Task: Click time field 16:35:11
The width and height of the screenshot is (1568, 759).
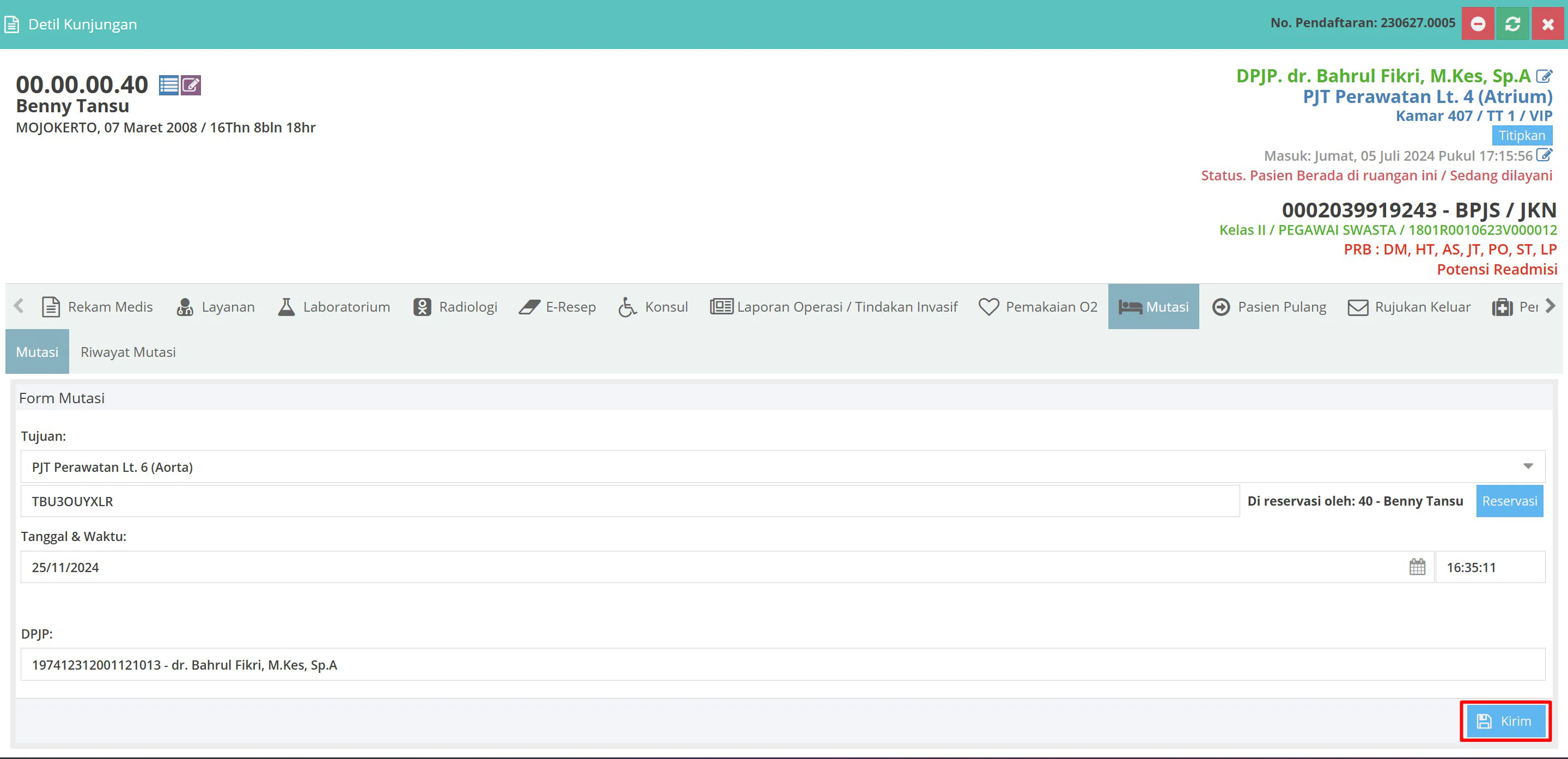Action: click(1490, 567)
